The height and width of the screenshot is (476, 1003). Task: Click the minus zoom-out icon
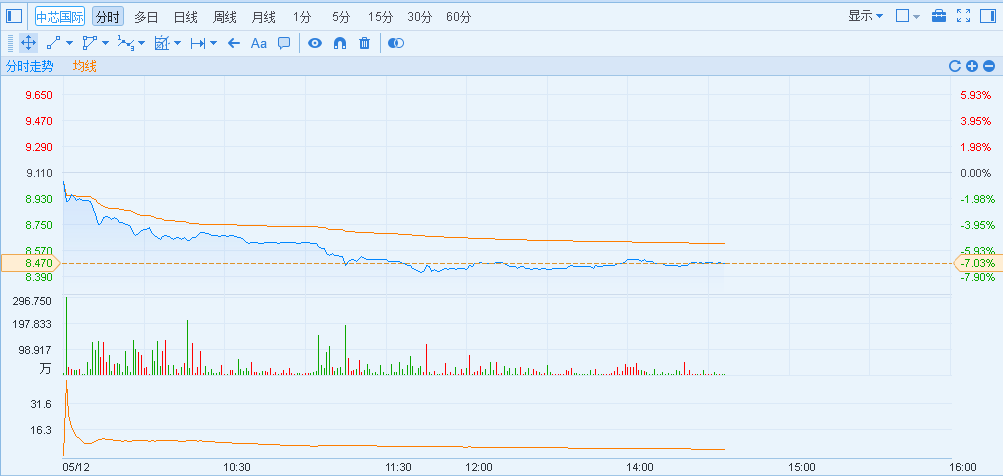pyautogui.click(x=989, y=66)
